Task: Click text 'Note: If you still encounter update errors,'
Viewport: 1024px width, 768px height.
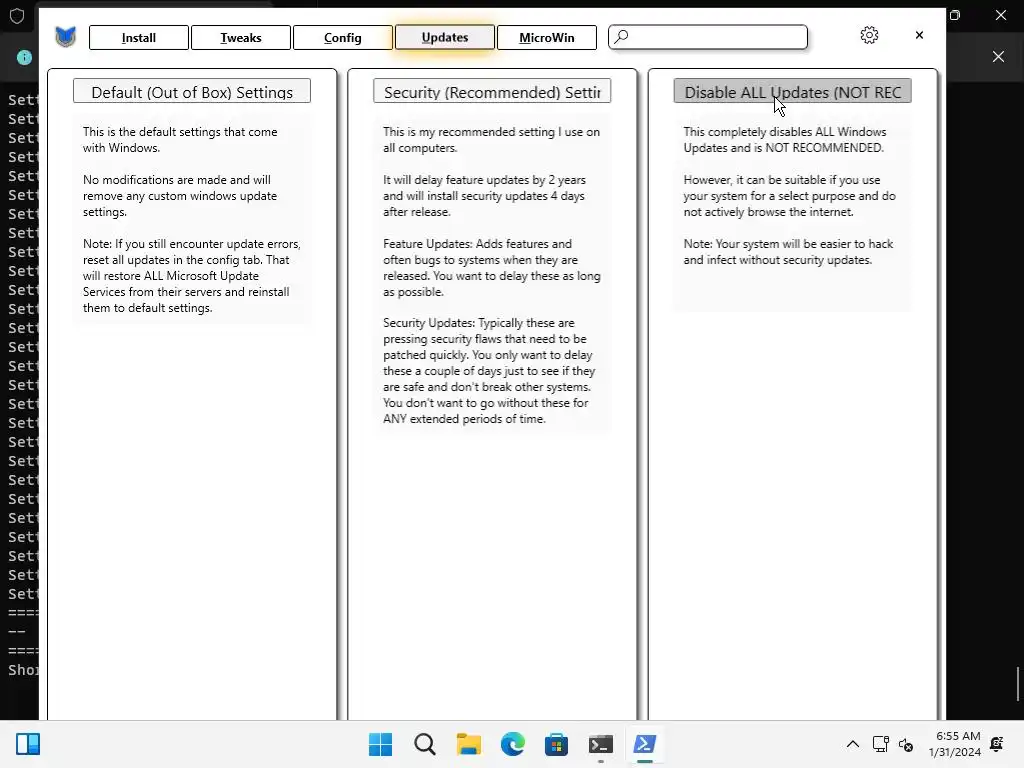Action: click(191, 244)
